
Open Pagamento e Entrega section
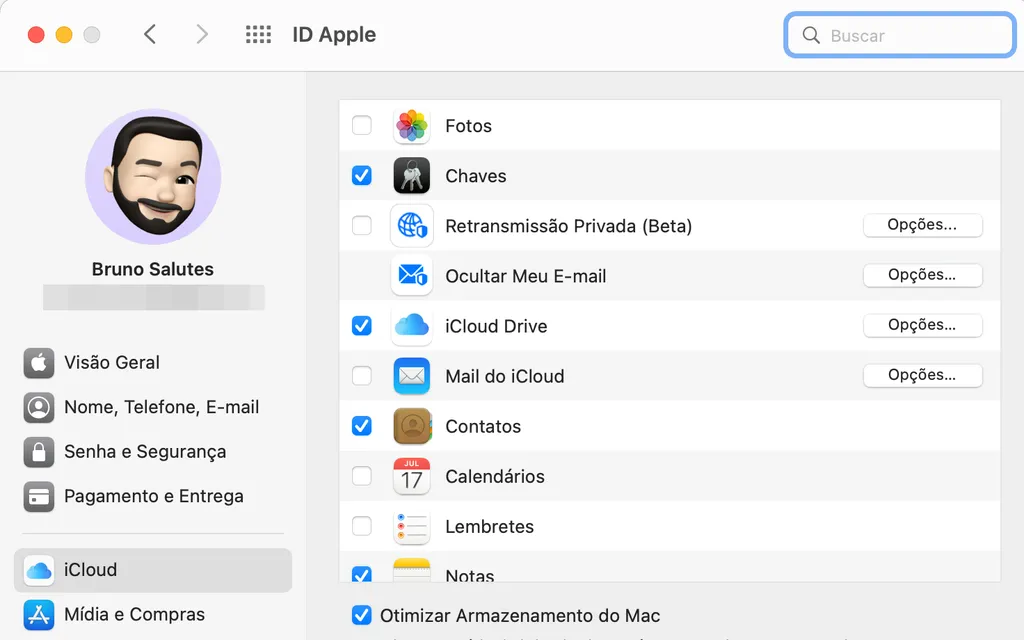pos(153,496)
